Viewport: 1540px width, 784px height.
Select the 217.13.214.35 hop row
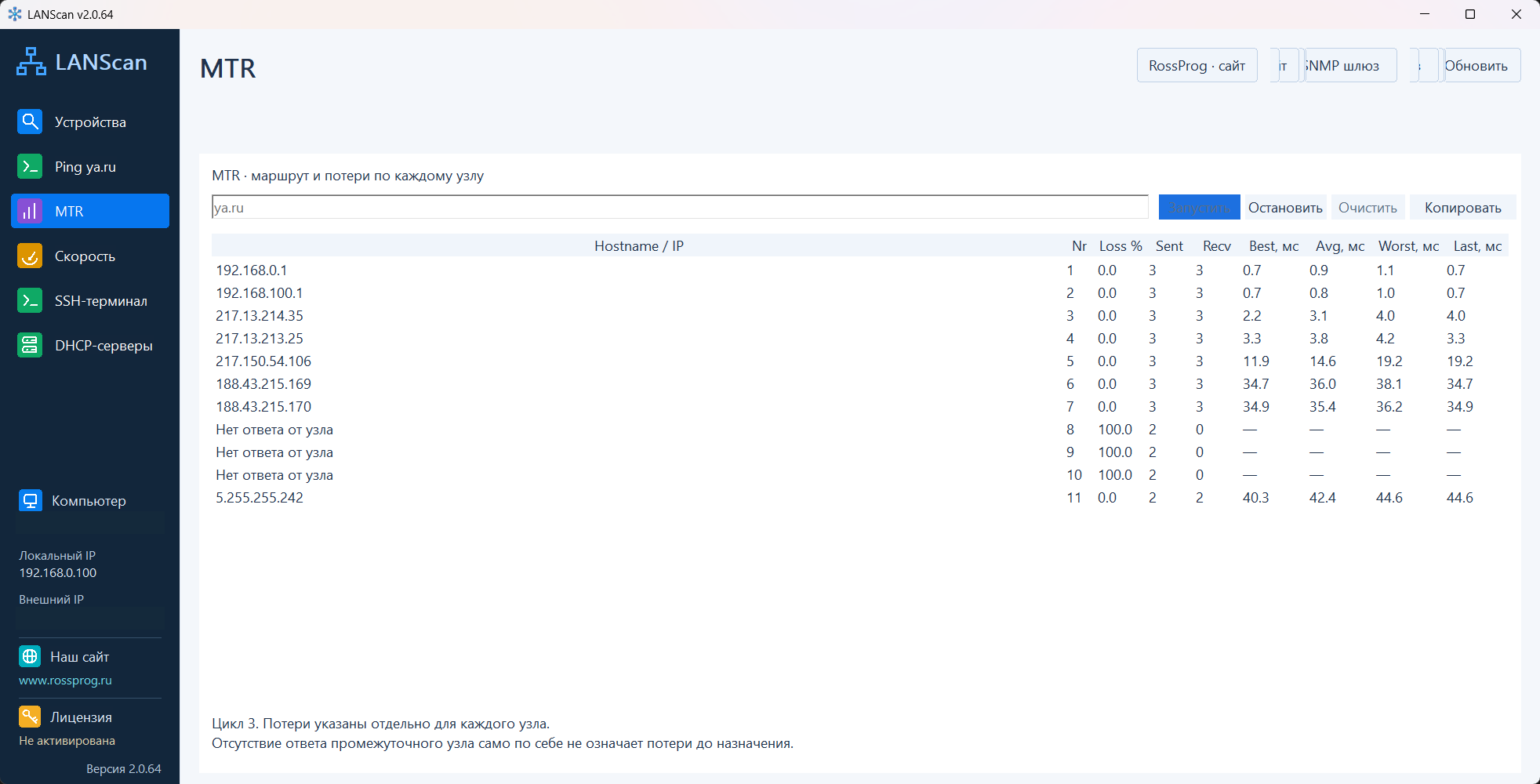tap(859, 315)
